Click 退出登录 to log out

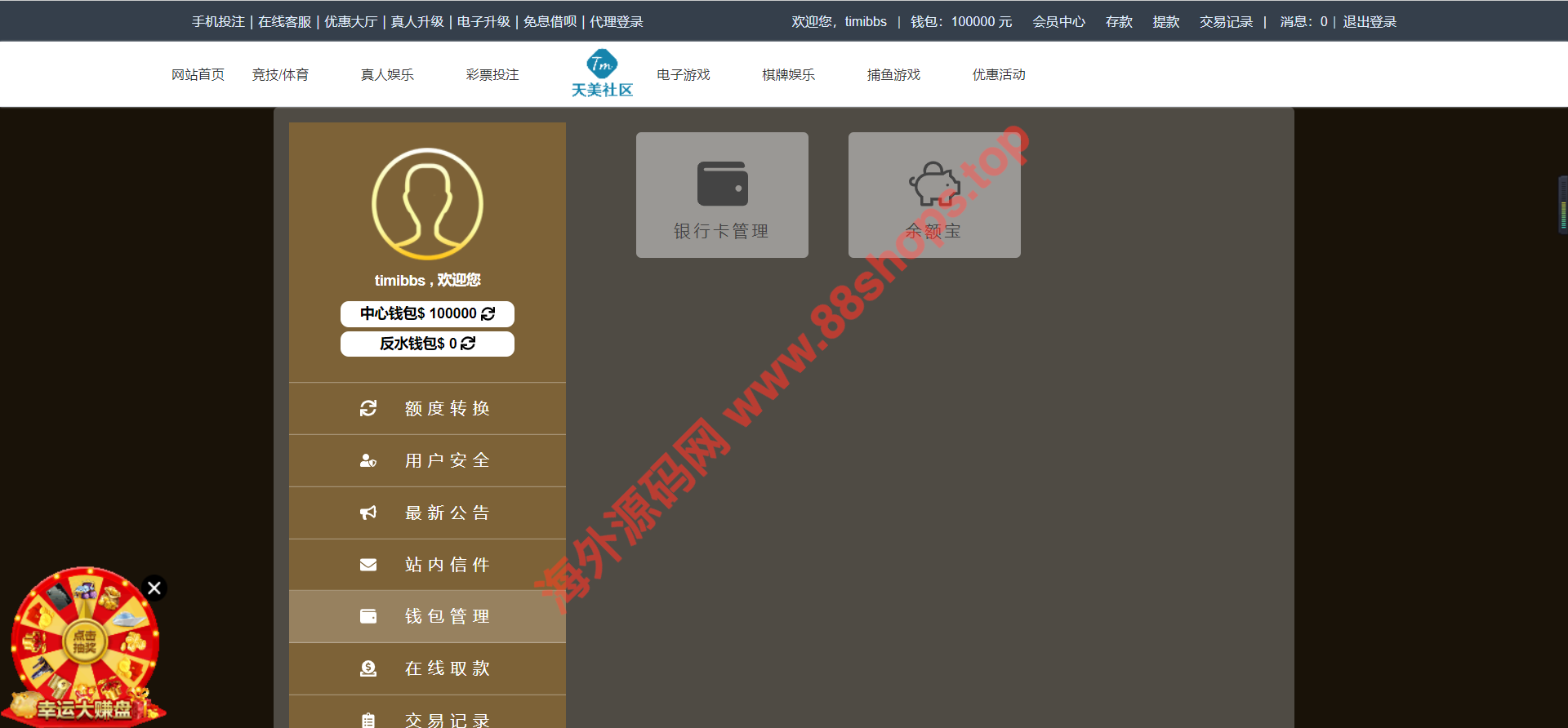1370,22
